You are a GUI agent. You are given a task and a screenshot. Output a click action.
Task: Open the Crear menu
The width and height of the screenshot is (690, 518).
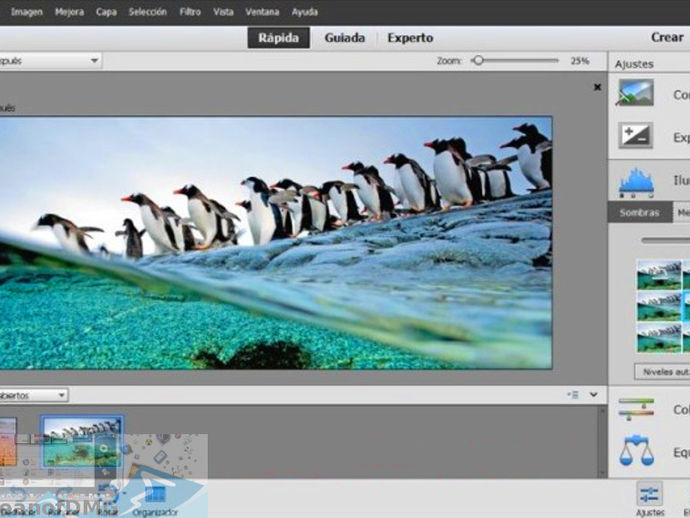pos(667,37)
